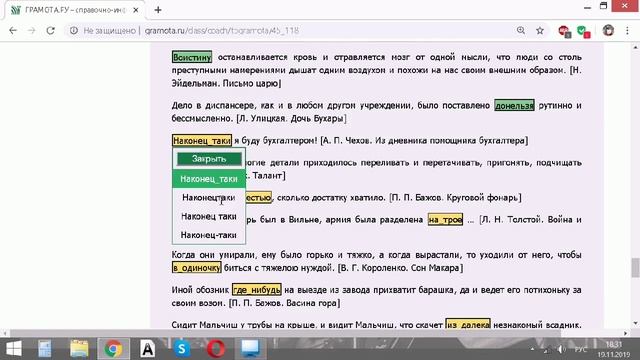Close the ГРАМОТА.РУ tab
The image size is (640, 360).
point(136,10)
